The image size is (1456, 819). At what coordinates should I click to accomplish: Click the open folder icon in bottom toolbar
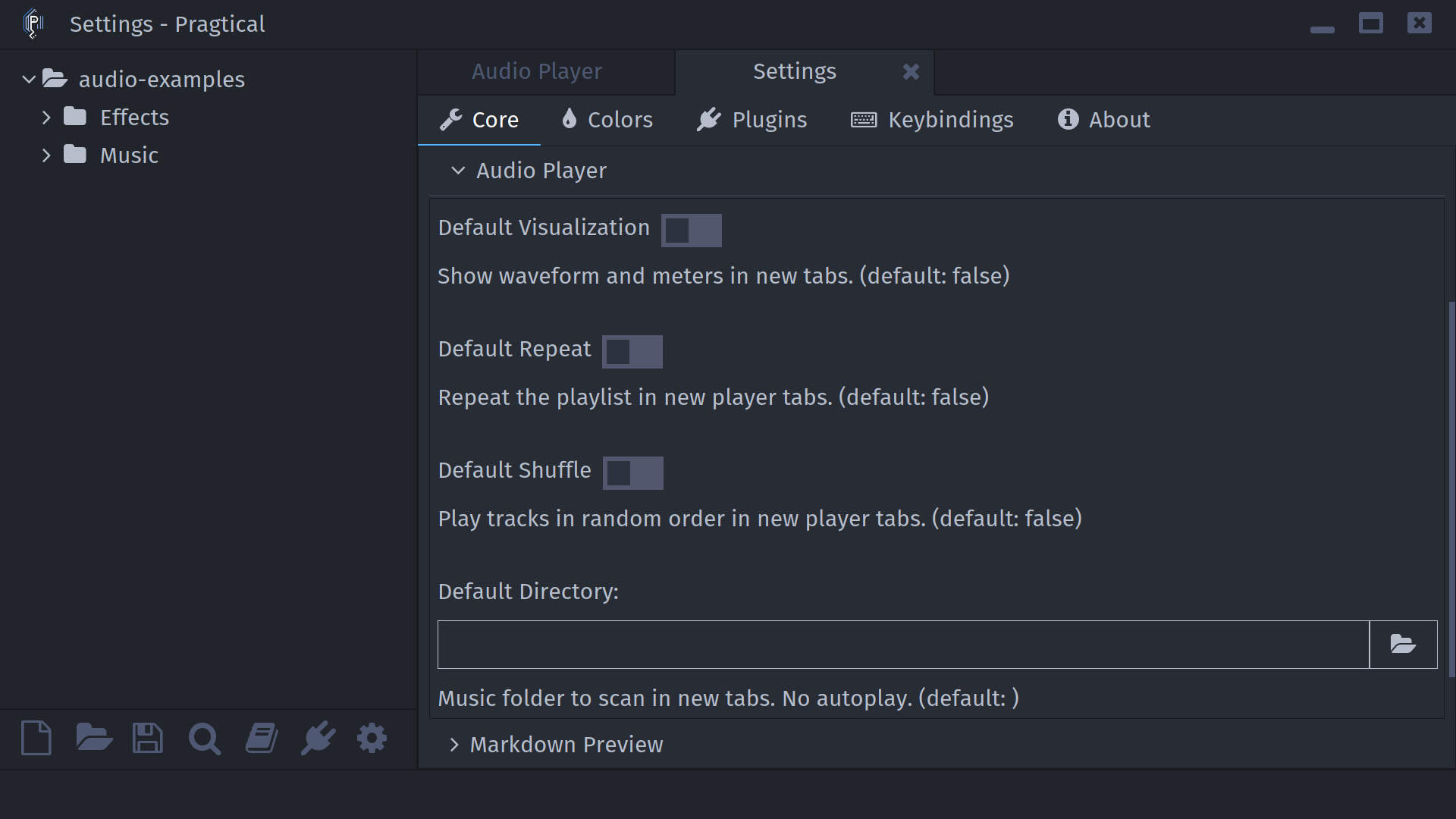coord(94,738)
